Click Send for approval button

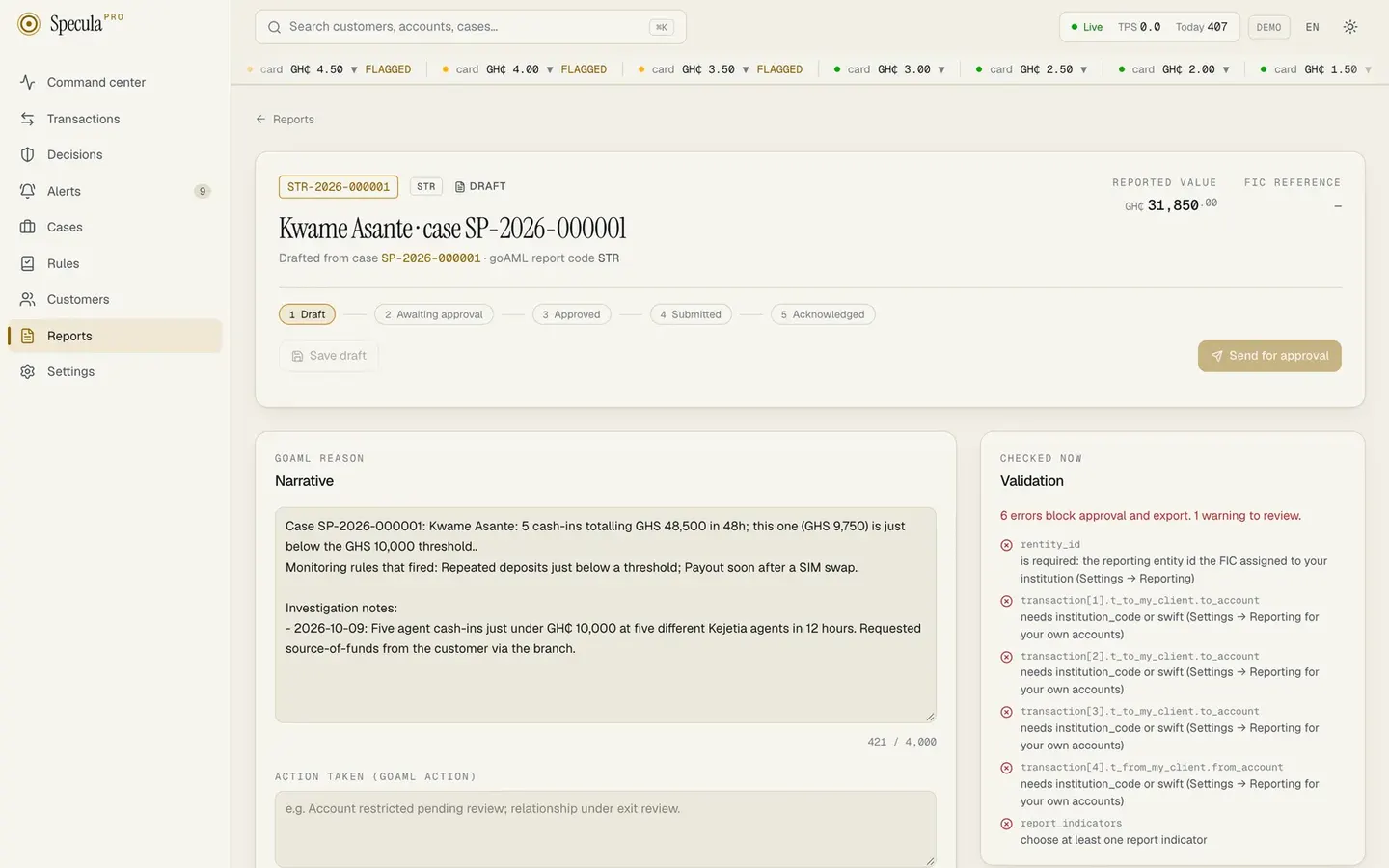[x=1269, y=356]
